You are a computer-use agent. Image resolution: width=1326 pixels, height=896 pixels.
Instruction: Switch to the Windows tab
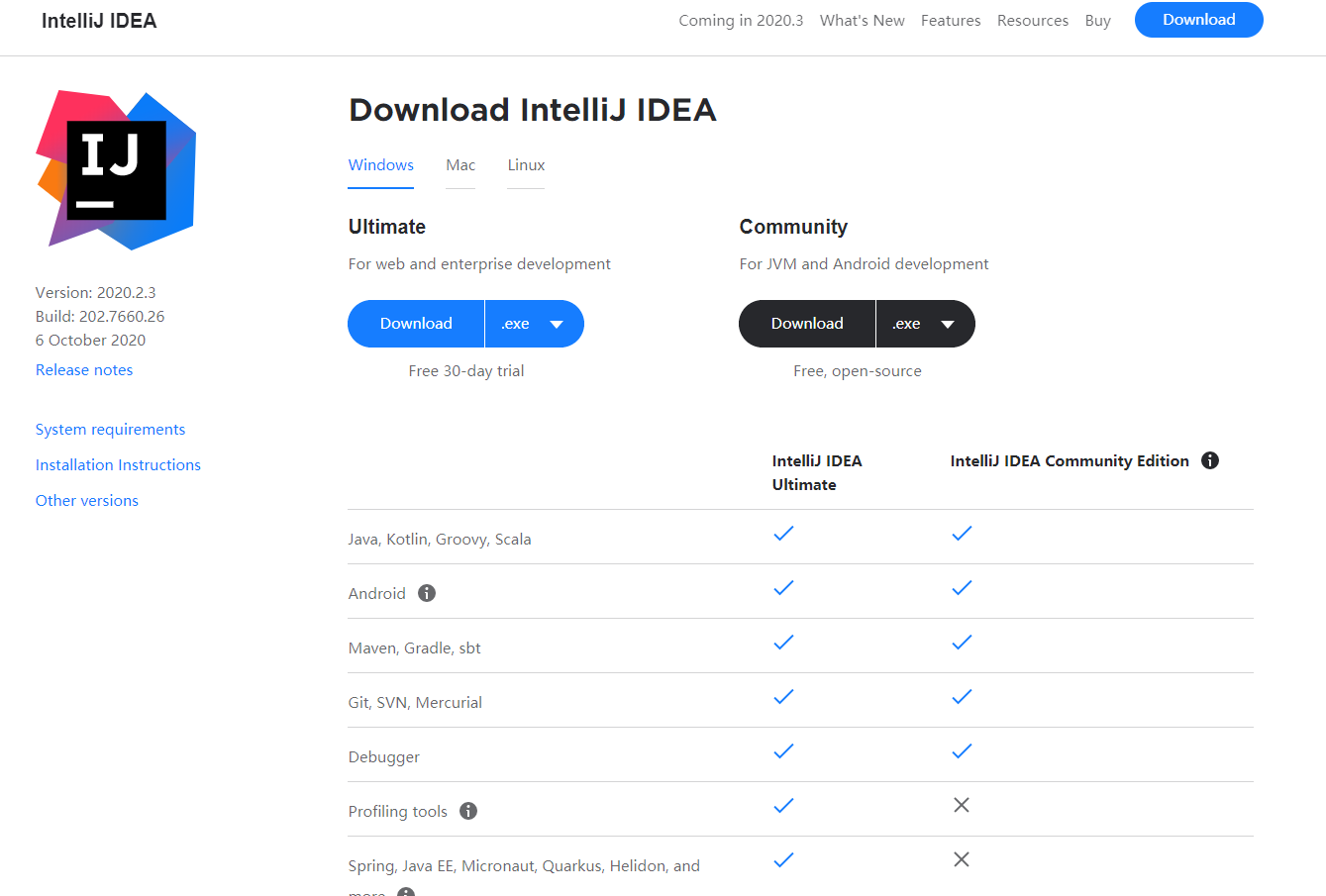(x=381, y=165)
